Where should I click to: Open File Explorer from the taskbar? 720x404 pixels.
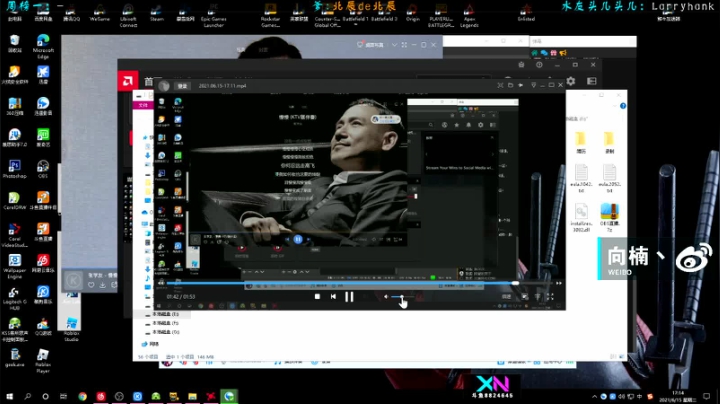point(192,396)
